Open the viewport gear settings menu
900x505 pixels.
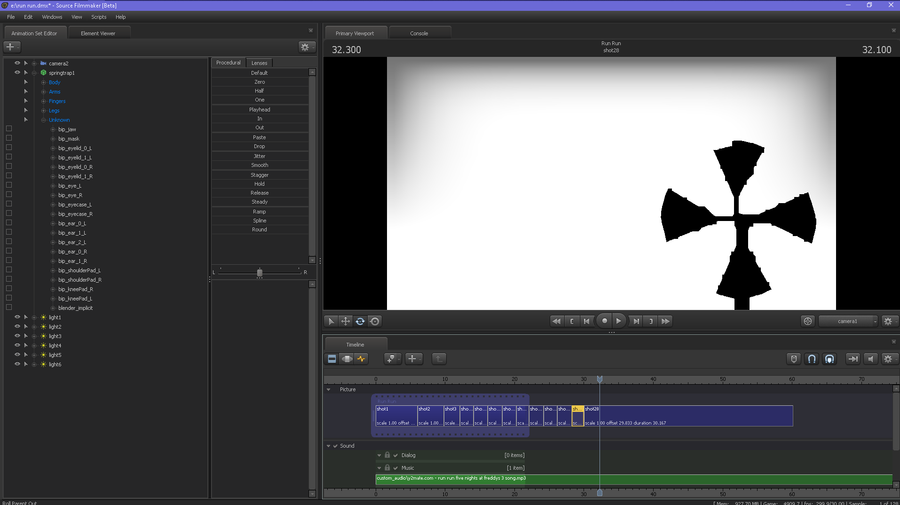[x=888, y=321]
